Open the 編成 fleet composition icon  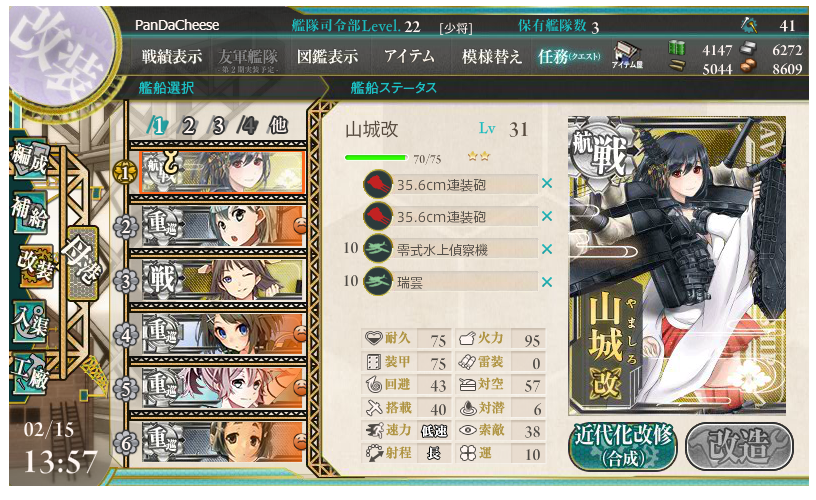pyautogui.click(x=30, y=159)
